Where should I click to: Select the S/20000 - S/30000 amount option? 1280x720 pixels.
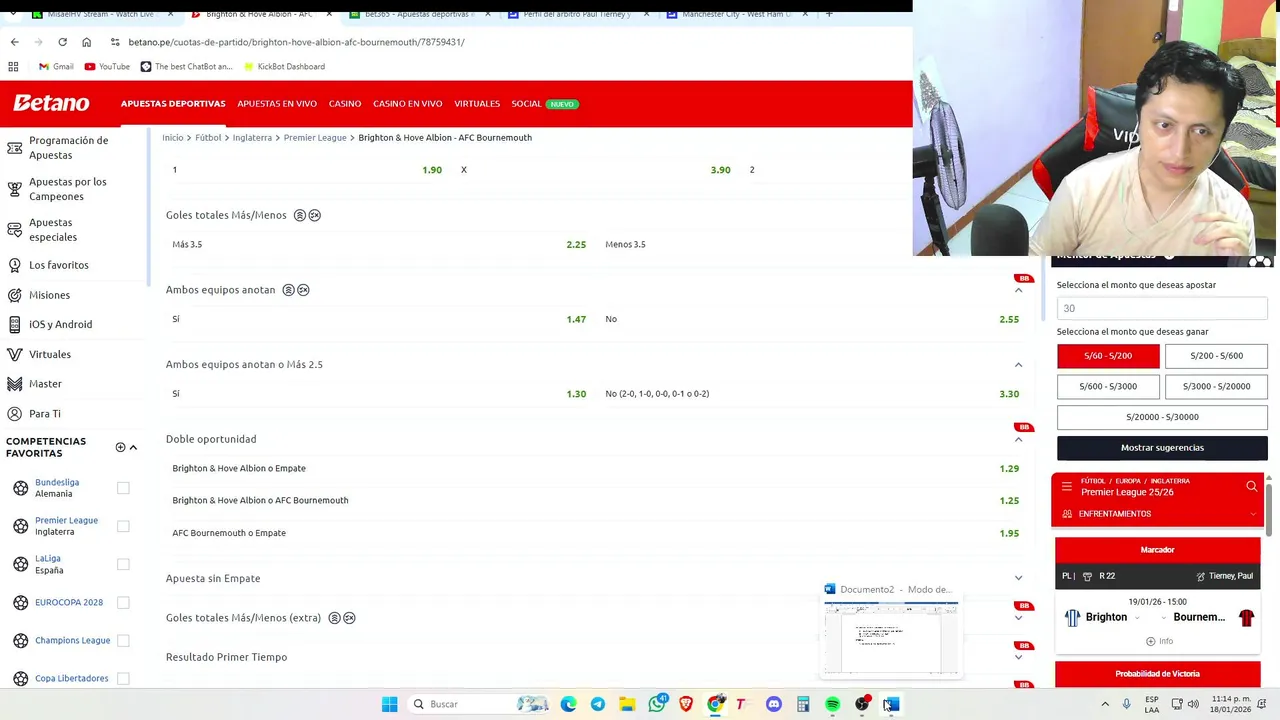1162,417
